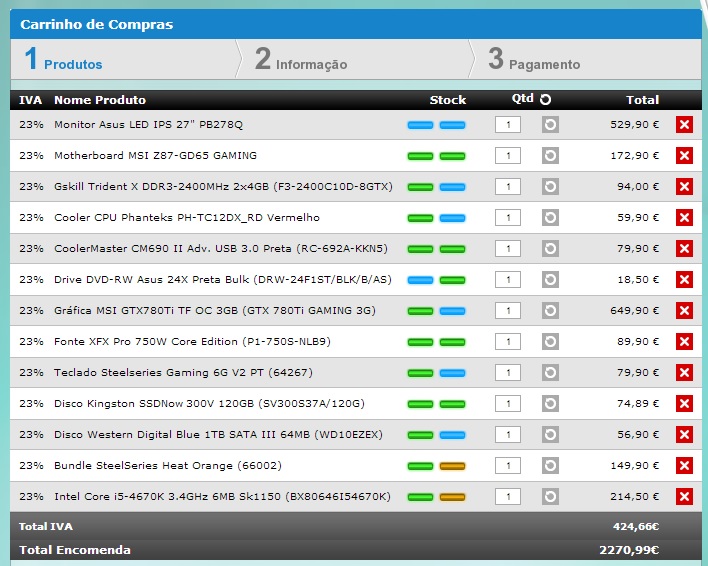The width and height of the screenshot is (708, 566).
Task: Click quantity box for Drive DVD-RW Asus
Action: pyautogui.click(x=507, y=280)
